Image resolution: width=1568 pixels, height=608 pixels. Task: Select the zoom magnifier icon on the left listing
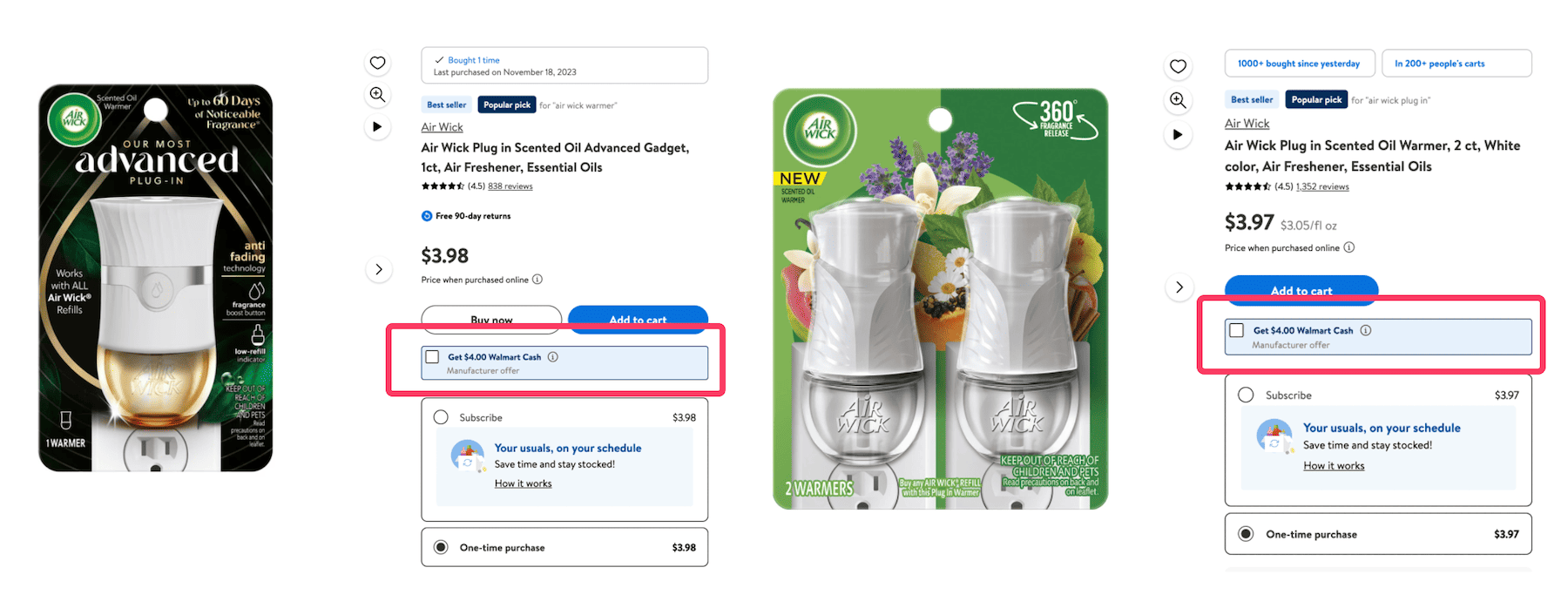377,94
